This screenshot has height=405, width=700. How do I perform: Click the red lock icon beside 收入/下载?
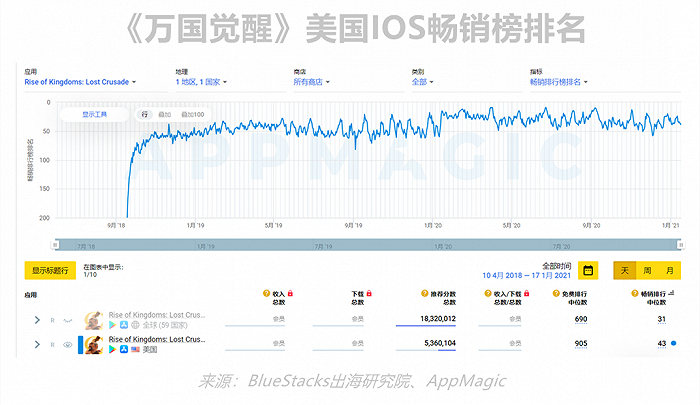pos(527,293)
